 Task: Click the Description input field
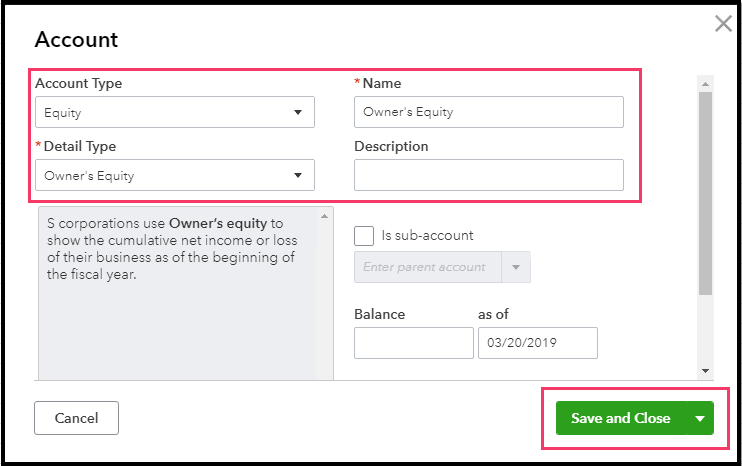point(488,175)
